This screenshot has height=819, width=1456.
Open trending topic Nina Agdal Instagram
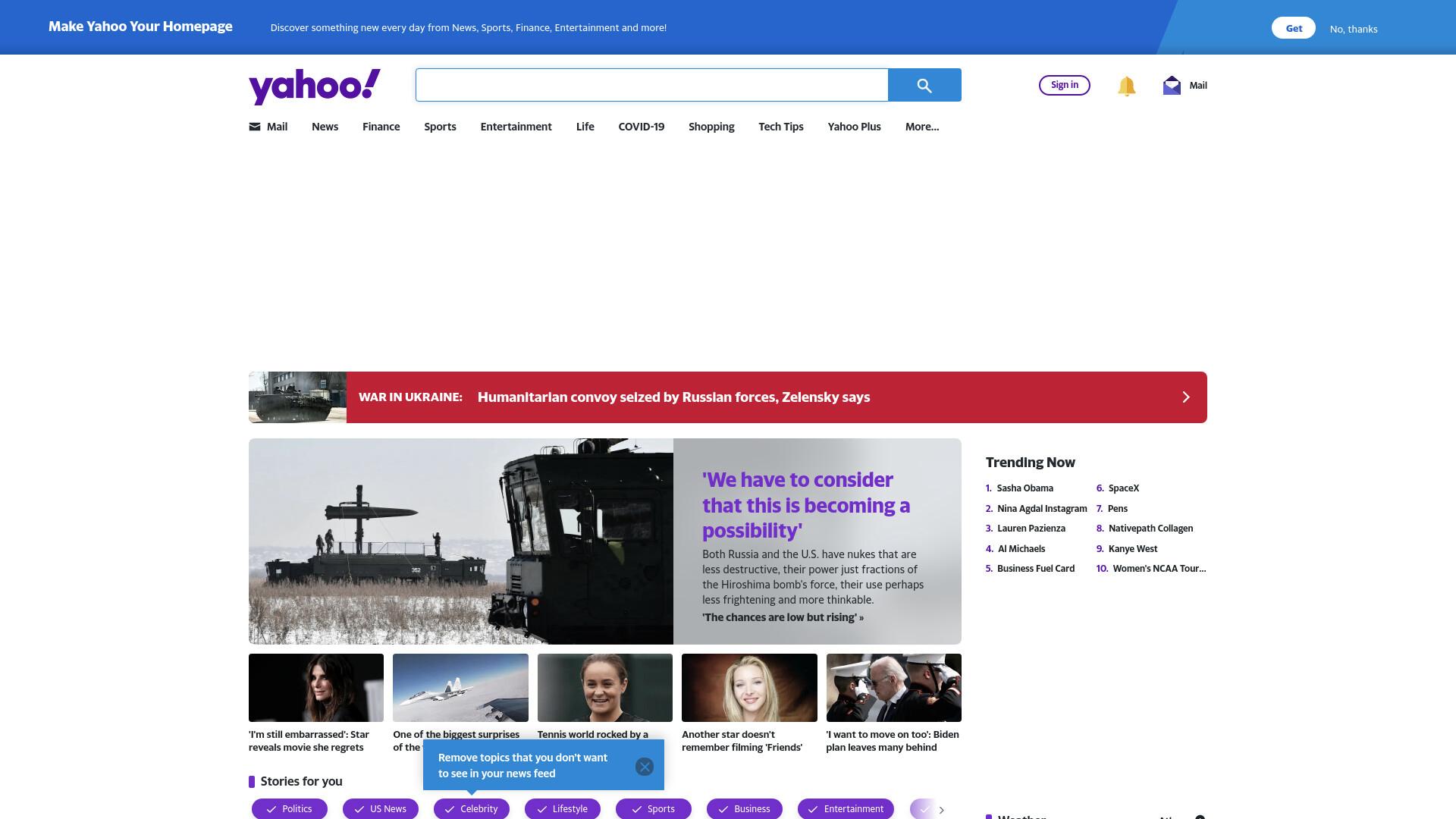coord(1042,509)
